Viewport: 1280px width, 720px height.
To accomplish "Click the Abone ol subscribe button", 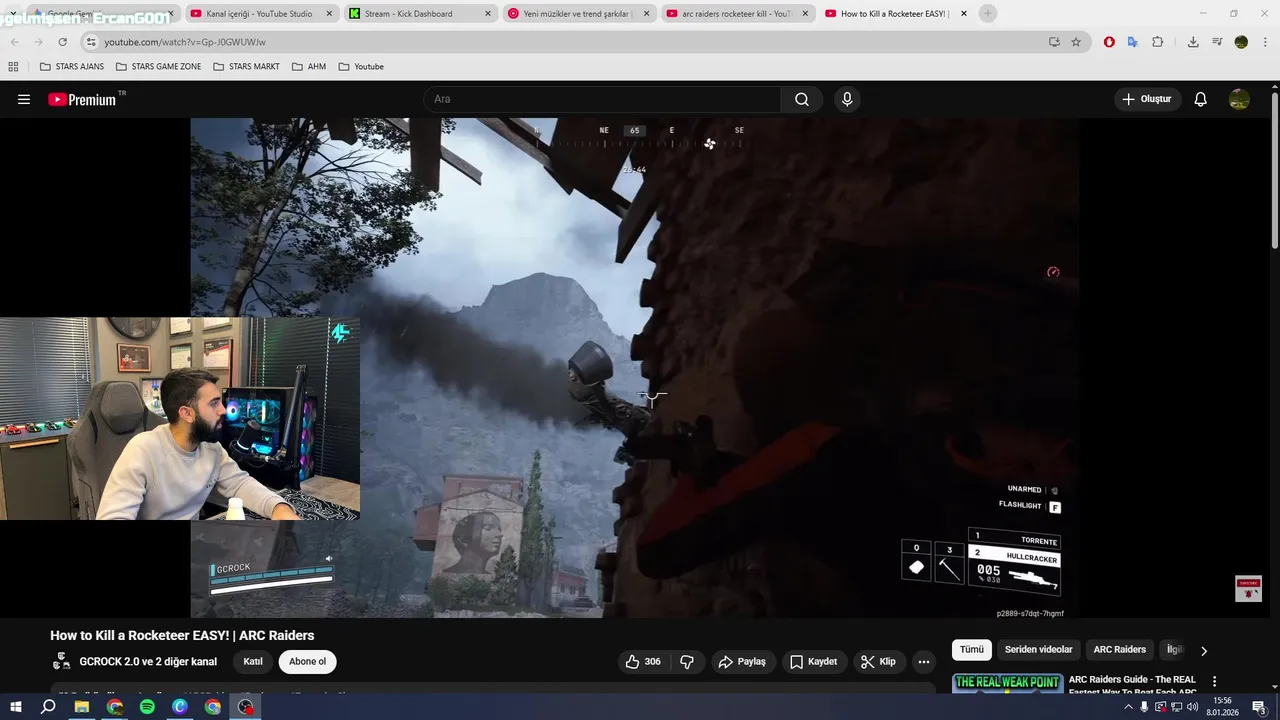I will 308,661.
